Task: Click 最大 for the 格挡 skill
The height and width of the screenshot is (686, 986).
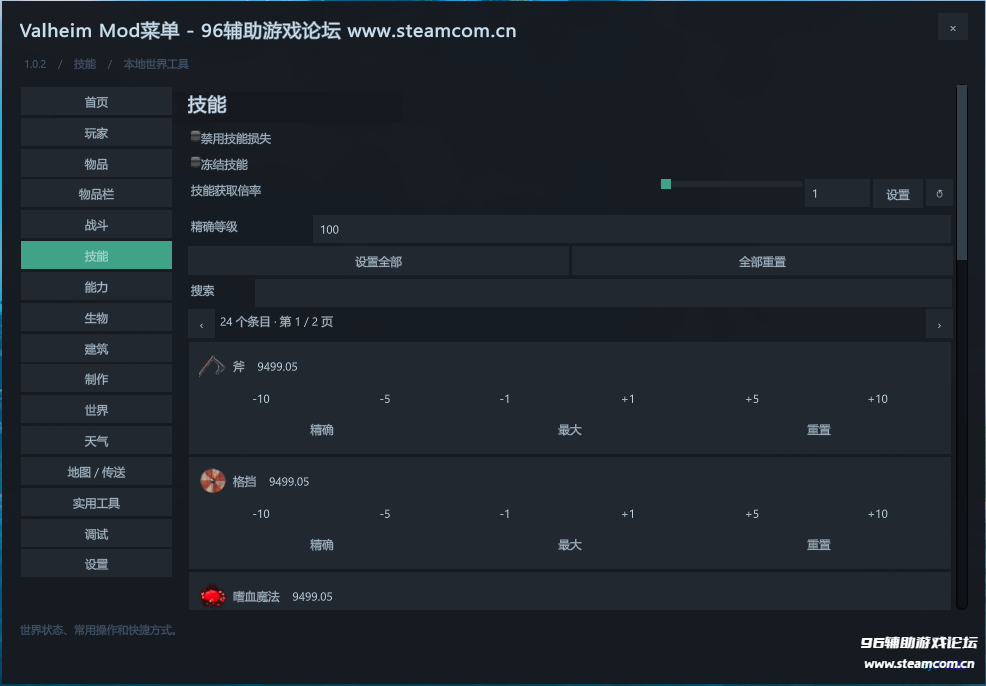Action: click(570, 545)
